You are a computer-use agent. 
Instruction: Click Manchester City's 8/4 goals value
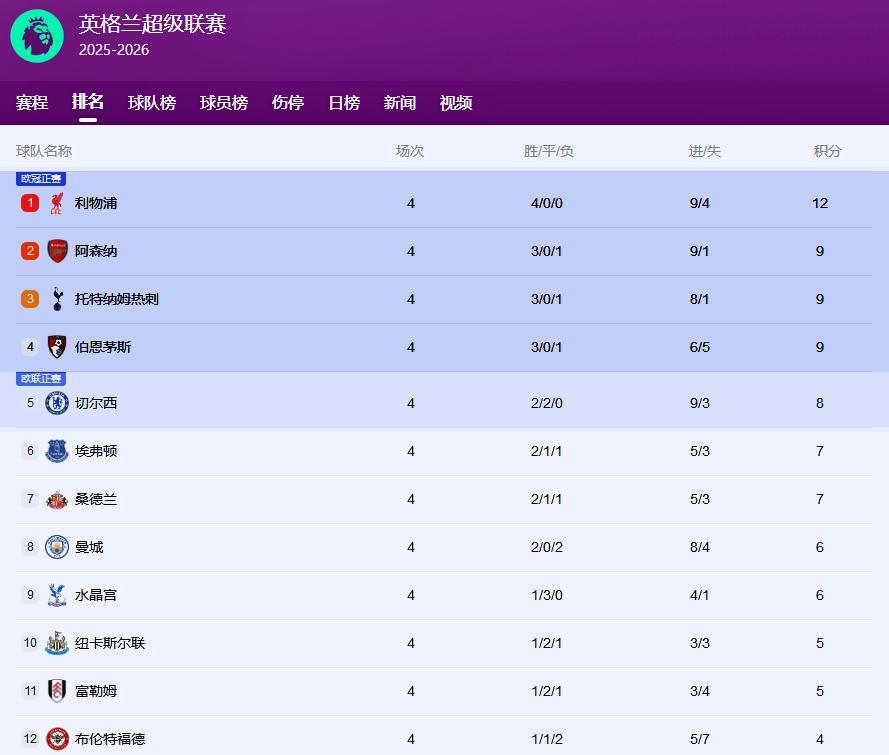point(700,547)
